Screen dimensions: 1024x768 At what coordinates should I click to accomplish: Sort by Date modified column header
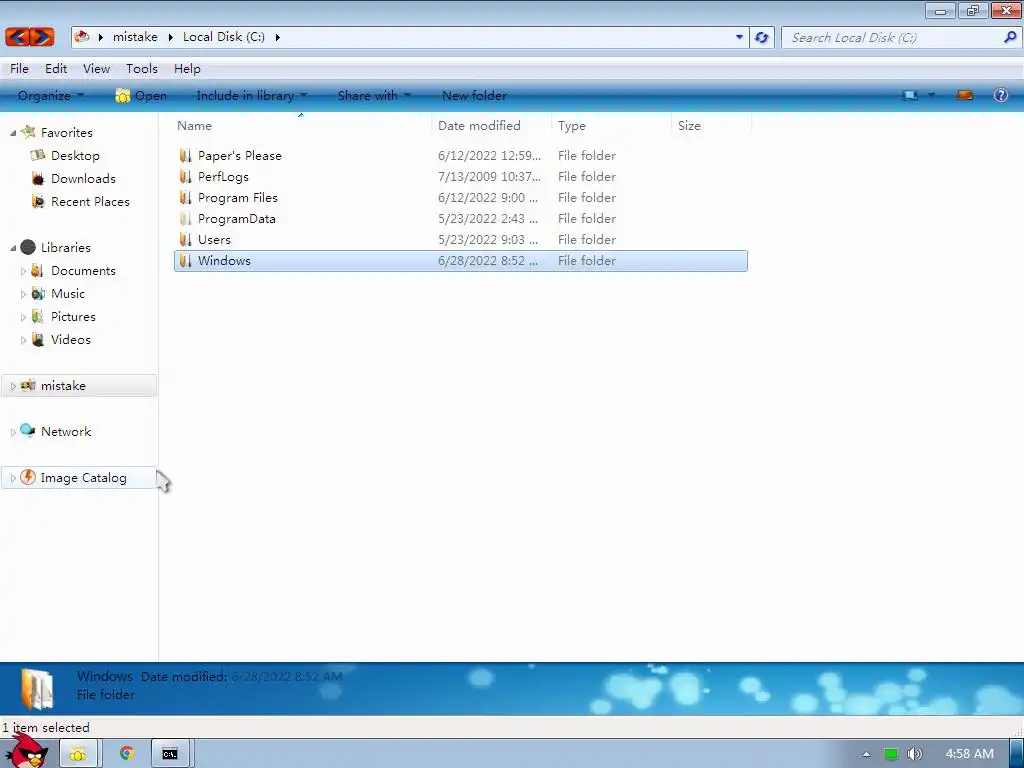(491, 125)
